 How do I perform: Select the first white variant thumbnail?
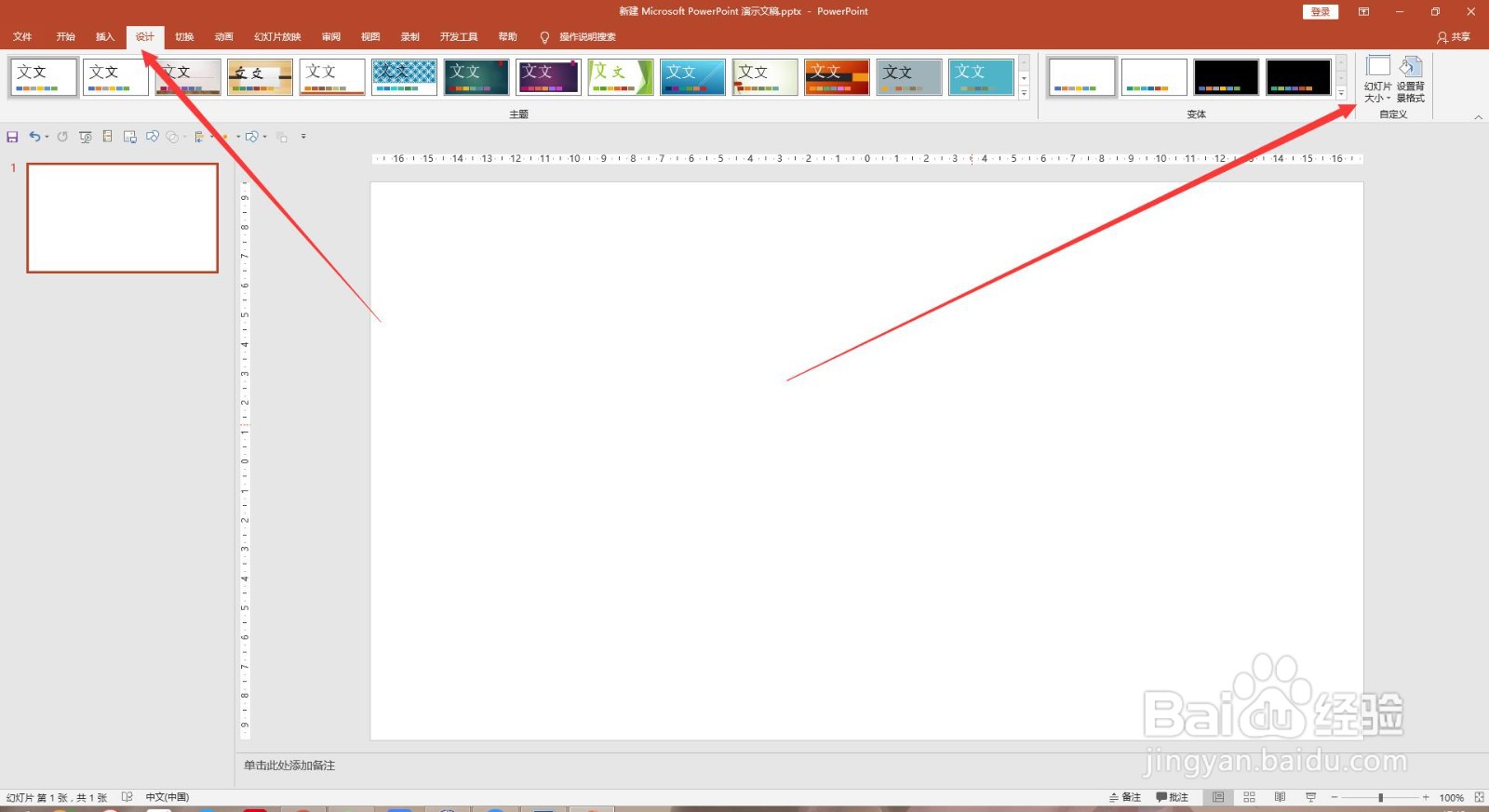coord(1081,77)
